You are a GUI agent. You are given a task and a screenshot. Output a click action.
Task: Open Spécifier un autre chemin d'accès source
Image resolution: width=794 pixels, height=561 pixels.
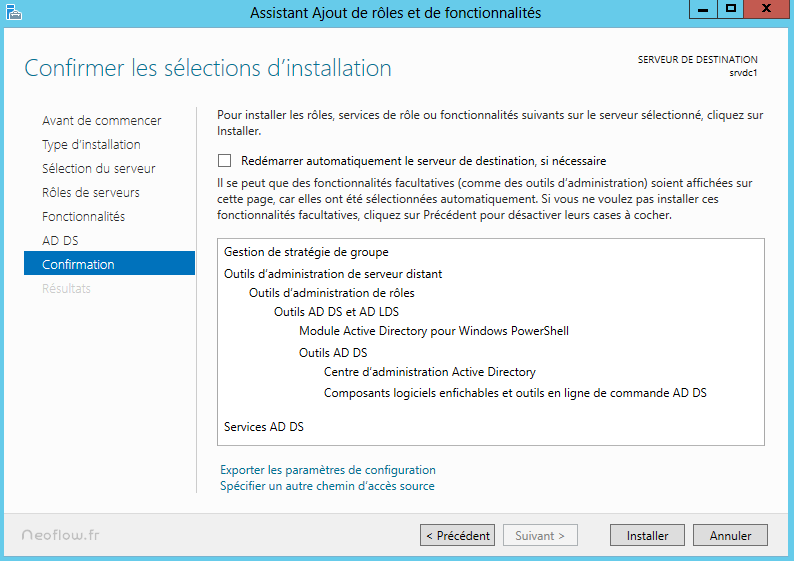[x=327, y=486]
